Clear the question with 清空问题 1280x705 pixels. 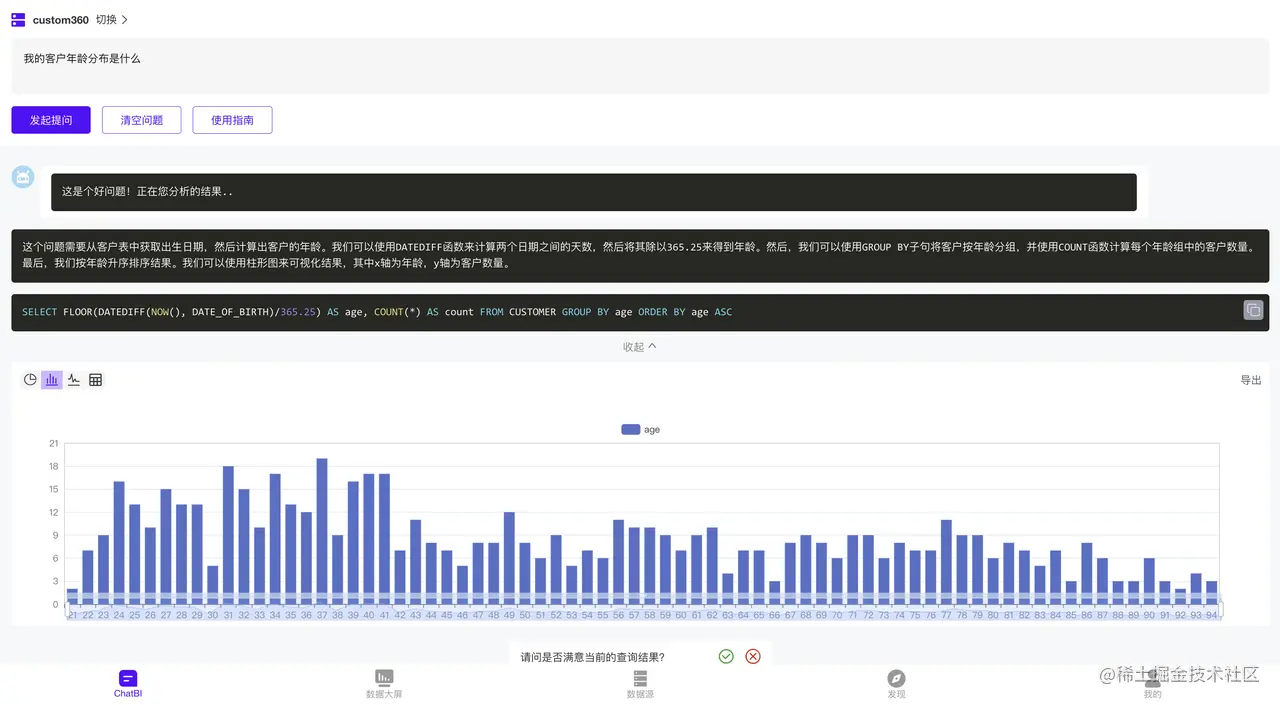pyautogui.click(x=141, y=120)
